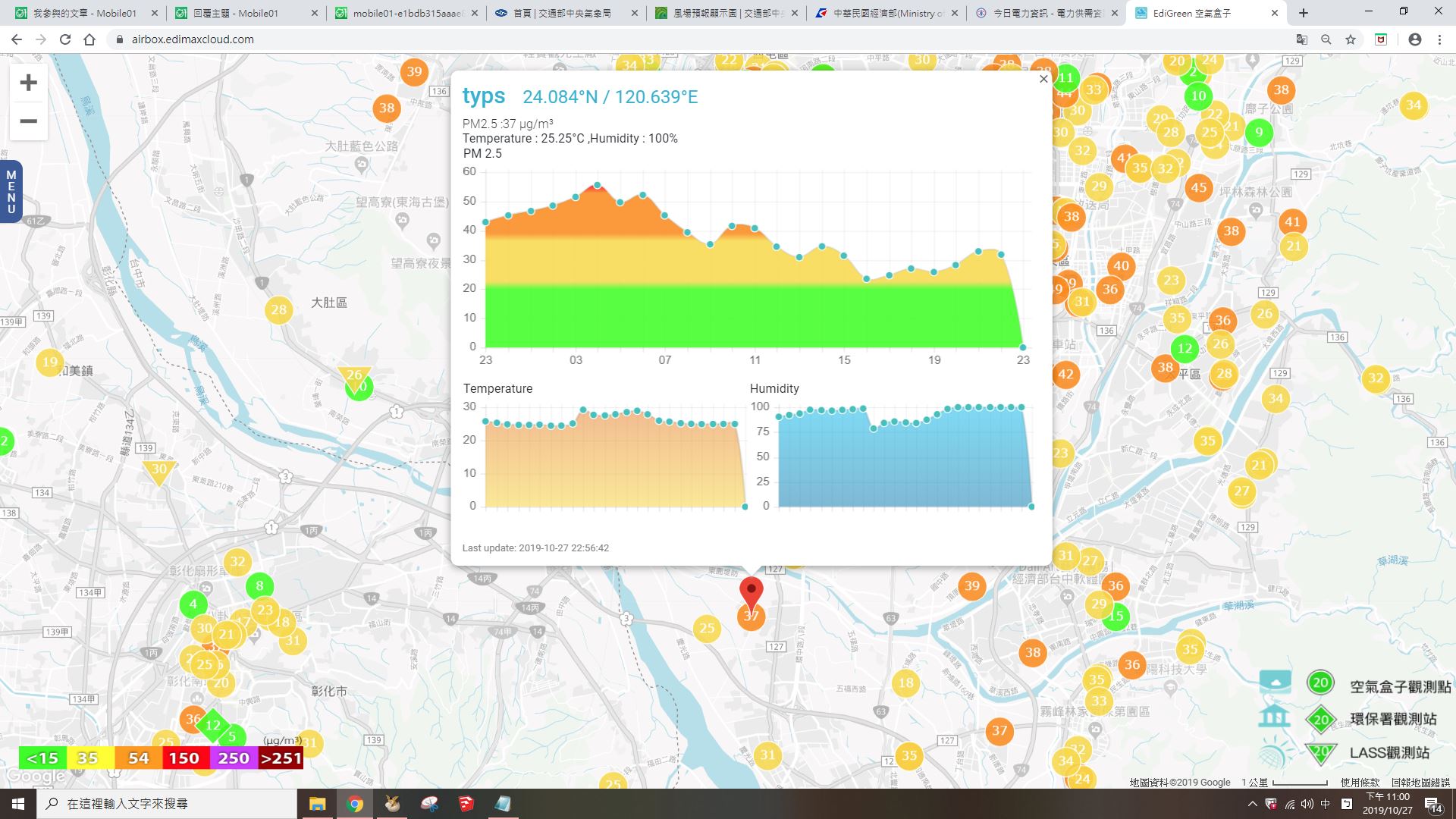Open the blue MENU side tab

tap(11, 192)
